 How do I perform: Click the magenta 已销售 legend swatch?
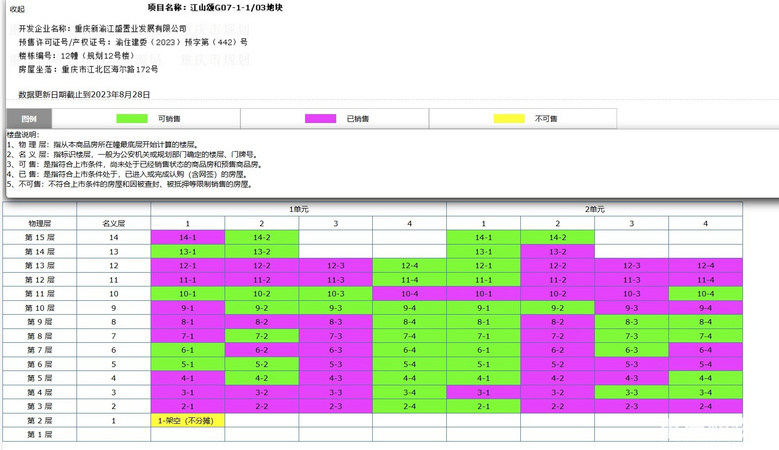320,118
